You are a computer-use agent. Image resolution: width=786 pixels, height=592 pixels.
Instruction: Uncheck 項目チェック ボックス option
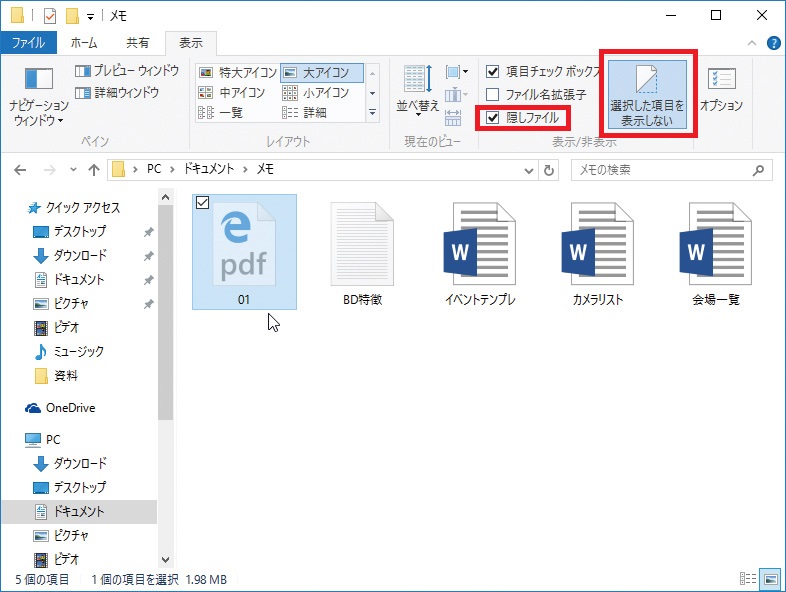pyautogui.click(x=493, y=72)
